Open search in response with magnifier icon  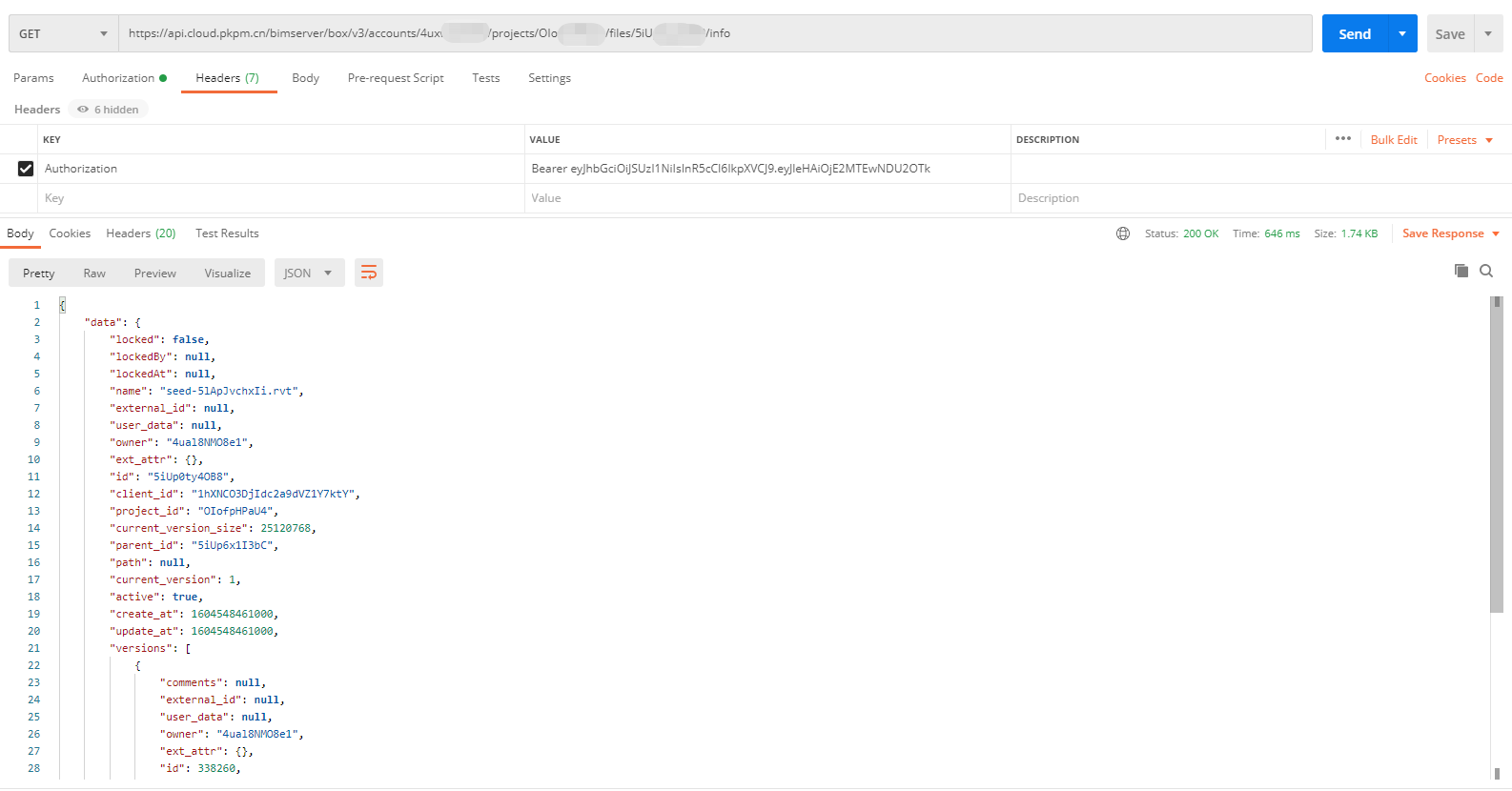pos(1485,272)
